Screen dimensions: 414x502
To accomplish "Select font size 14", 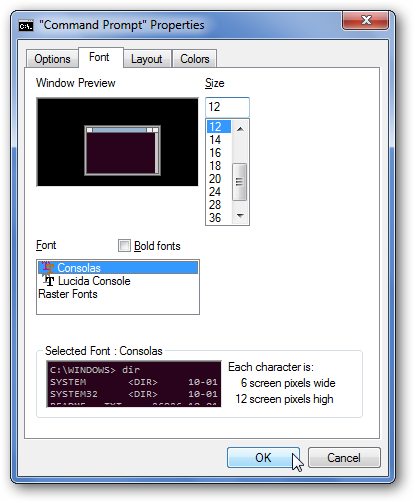I will click(x=219, y=140).
